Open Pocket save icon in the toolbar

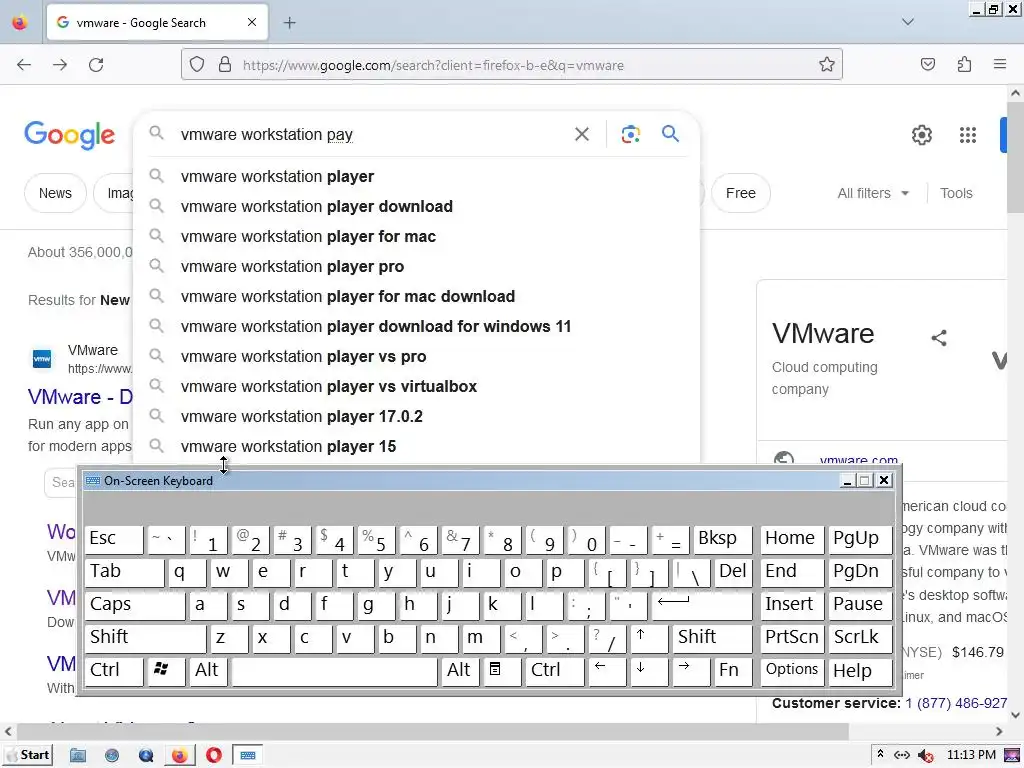pos(928,64)
